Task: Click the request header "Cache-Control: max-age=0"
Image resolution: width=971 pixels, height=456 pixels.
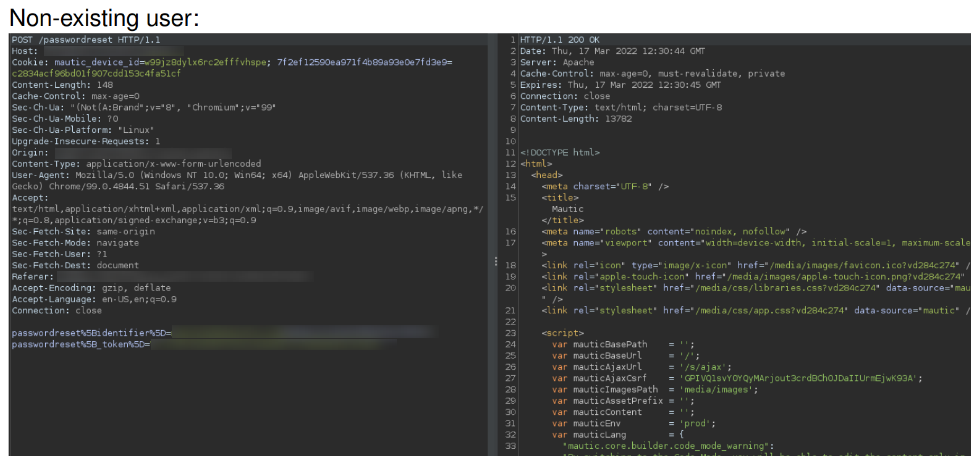Action: pos(76,96)
